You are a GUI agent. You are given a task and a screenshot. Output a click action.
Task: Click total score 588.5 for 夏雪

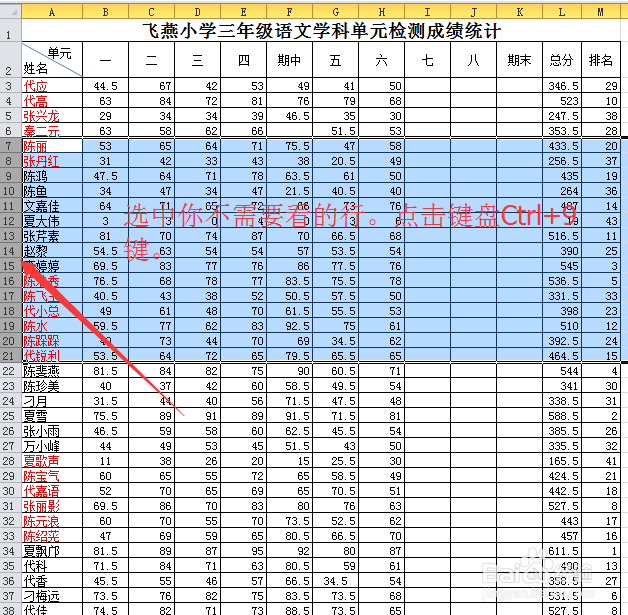click(x=562, y=416)
